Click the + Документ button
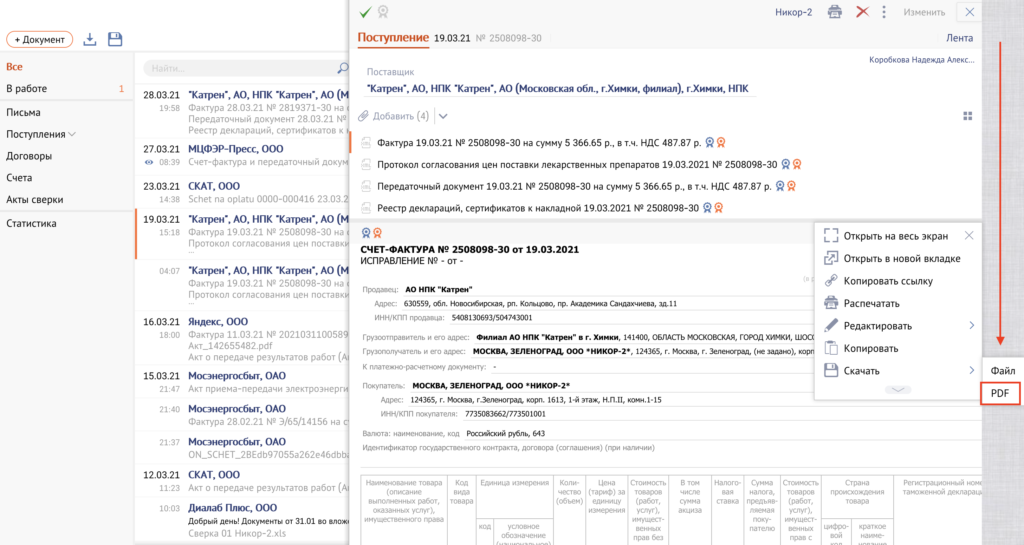Screen dimensions: 1024x545 (40, 39)
